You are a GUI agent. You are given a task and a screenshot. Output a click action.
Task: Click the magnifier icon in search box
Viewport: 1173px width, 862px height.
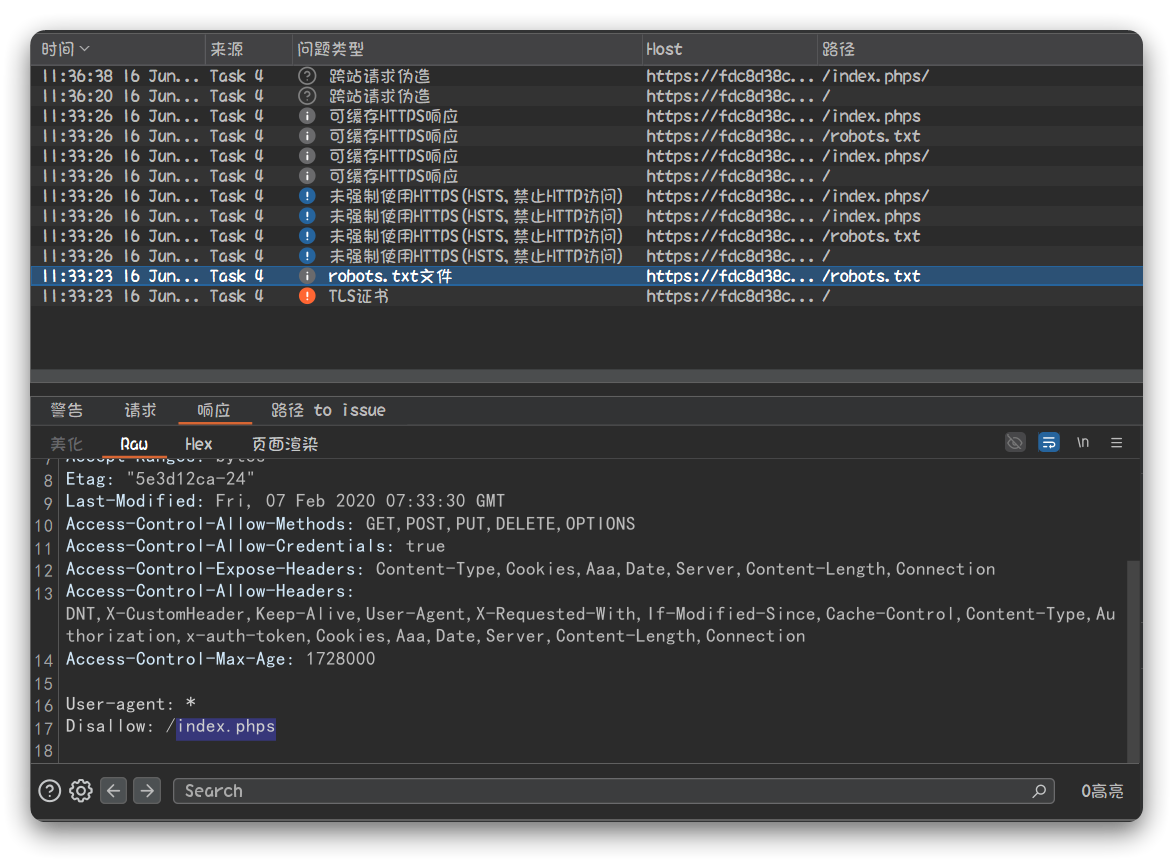[x=1040, y=791]
